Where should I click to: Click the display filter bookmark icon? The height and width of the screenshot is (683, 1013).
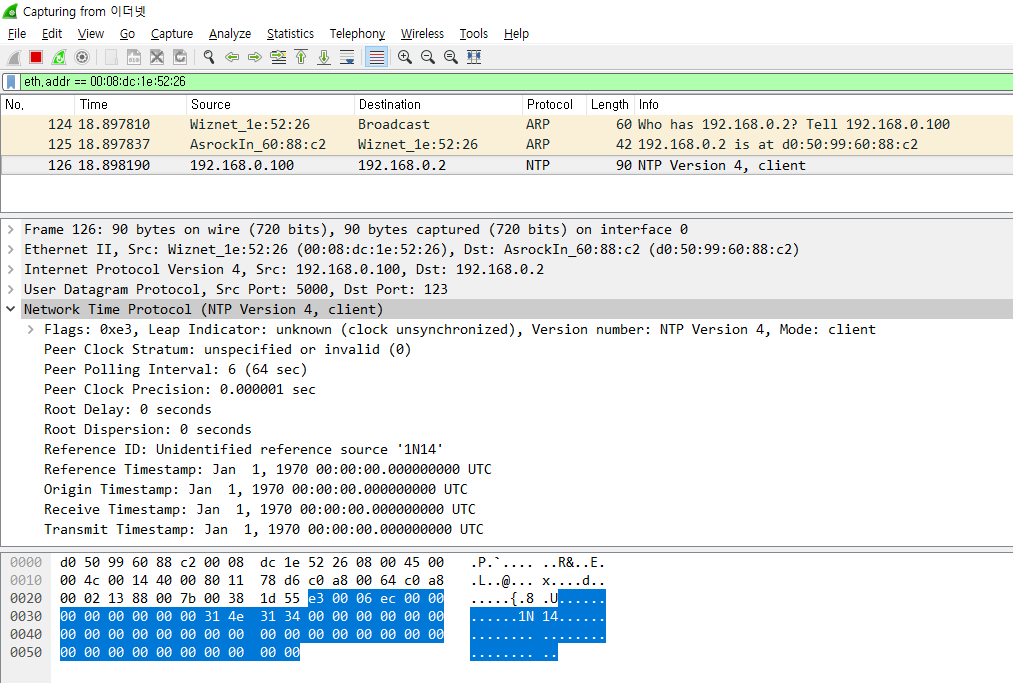coord(11,82)
